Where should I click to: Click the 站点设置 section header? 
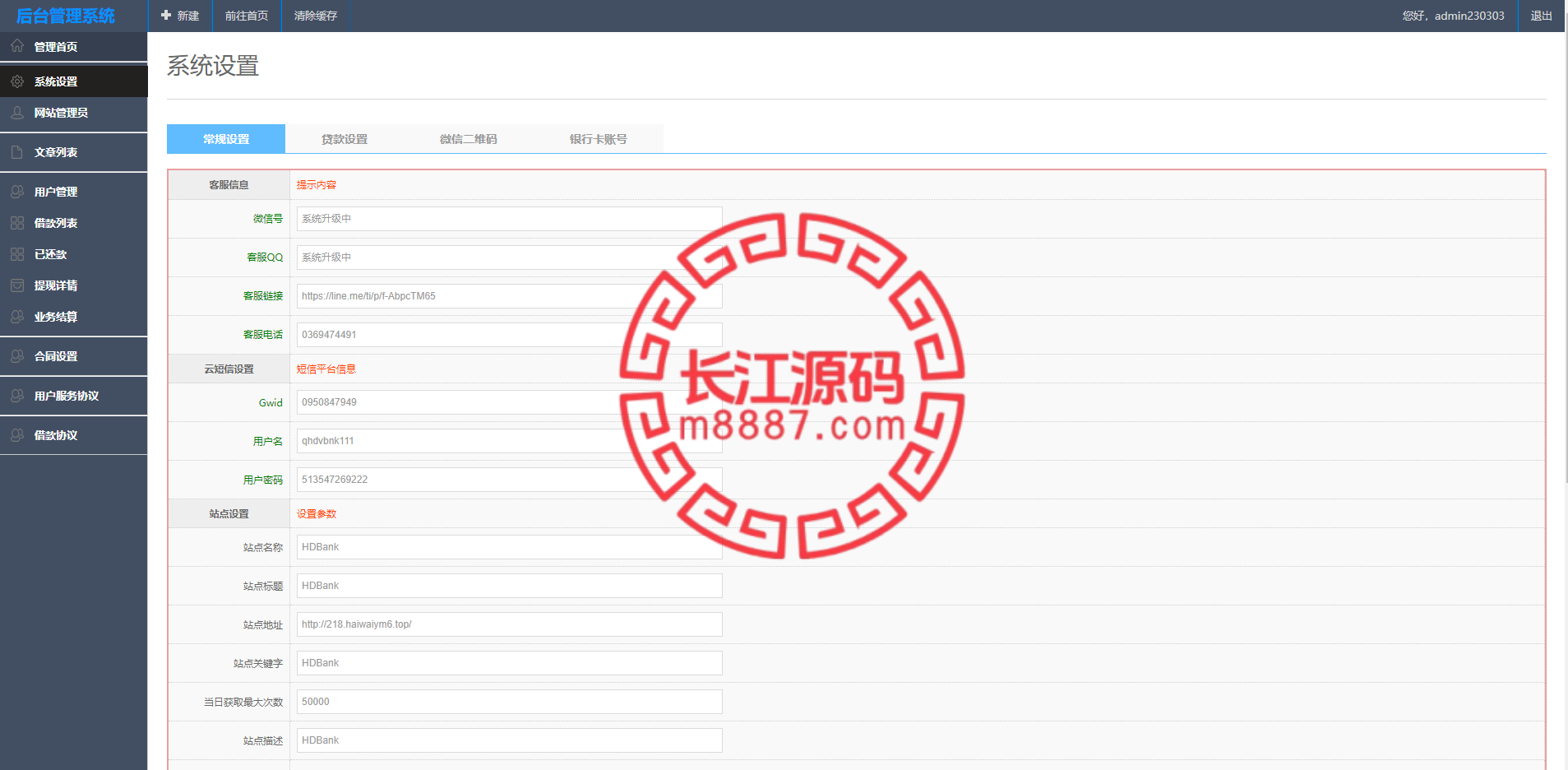(229, 514)
